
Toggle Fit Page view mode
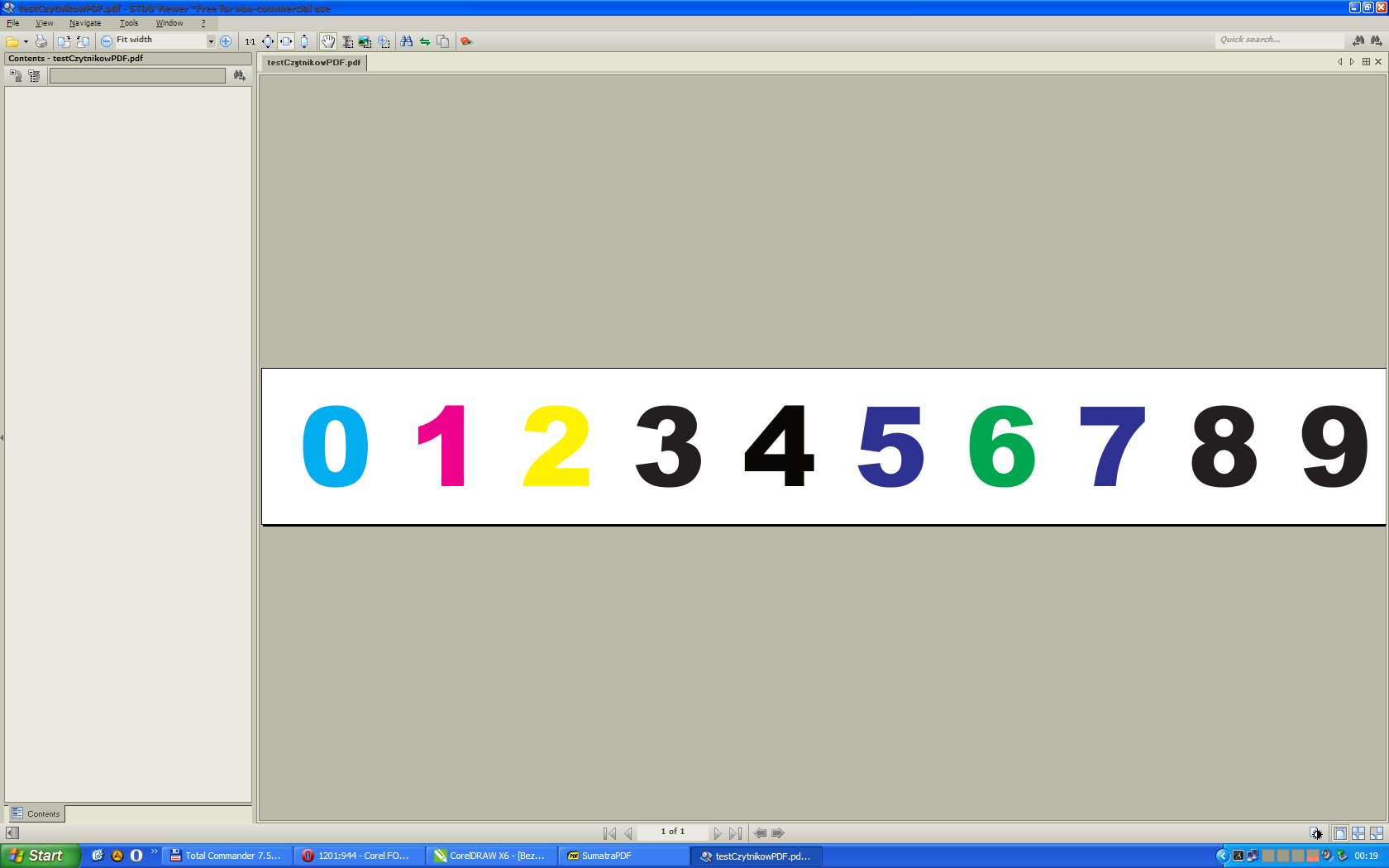pos(268,41)
